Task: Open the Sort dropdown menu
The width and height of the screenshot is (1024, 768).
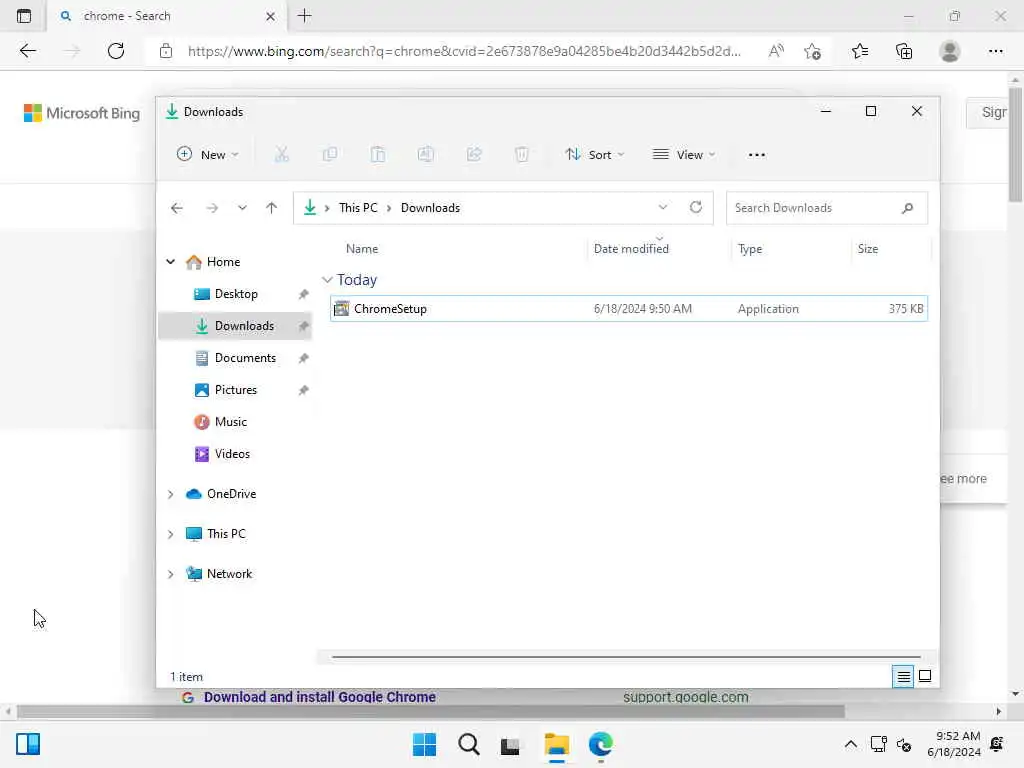Action: [595, 155]
